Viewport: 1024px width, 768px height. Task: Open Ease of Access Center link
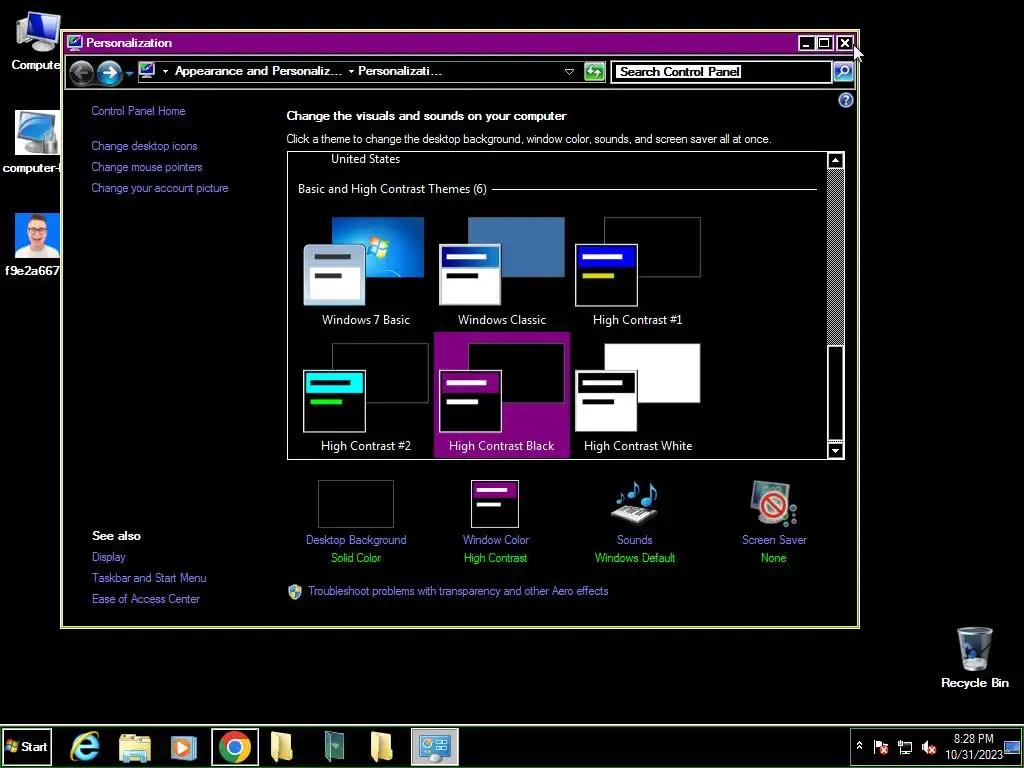pyautogui.click(x=146, y=599)
